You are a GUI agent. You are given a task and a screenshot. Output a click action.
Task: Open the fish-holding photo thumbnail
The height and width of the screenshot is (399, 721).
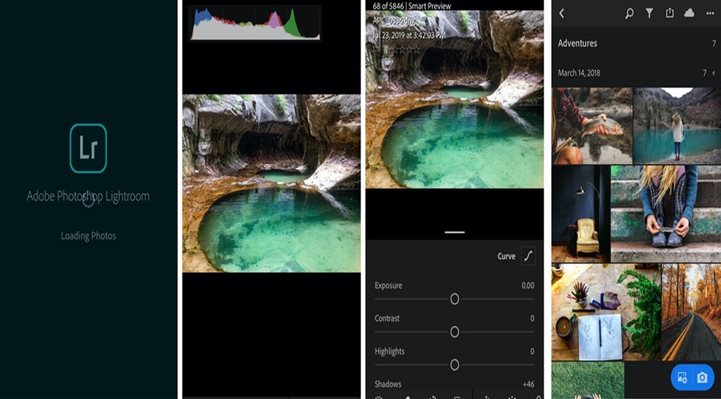point(592,125)
